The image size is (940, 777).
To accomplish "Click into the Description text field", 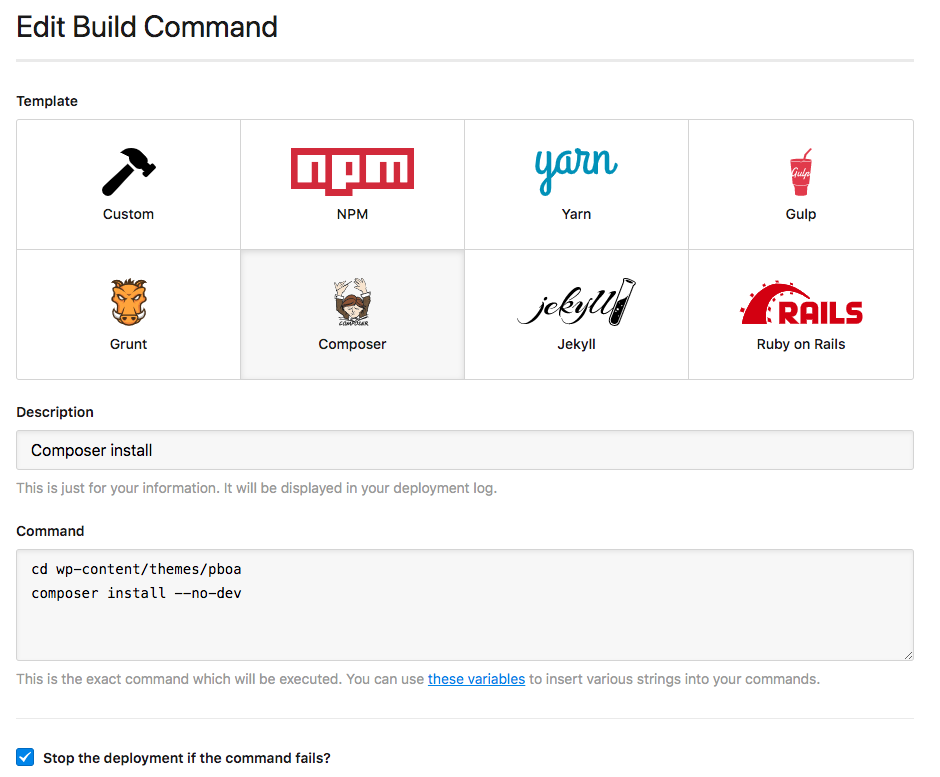I will coord(465,450).
